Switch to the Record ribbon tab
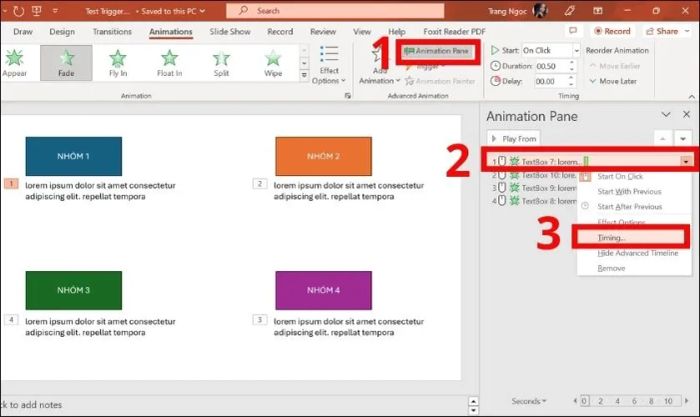700x417 pixels. pyautogui.click(x=280, y=32)
